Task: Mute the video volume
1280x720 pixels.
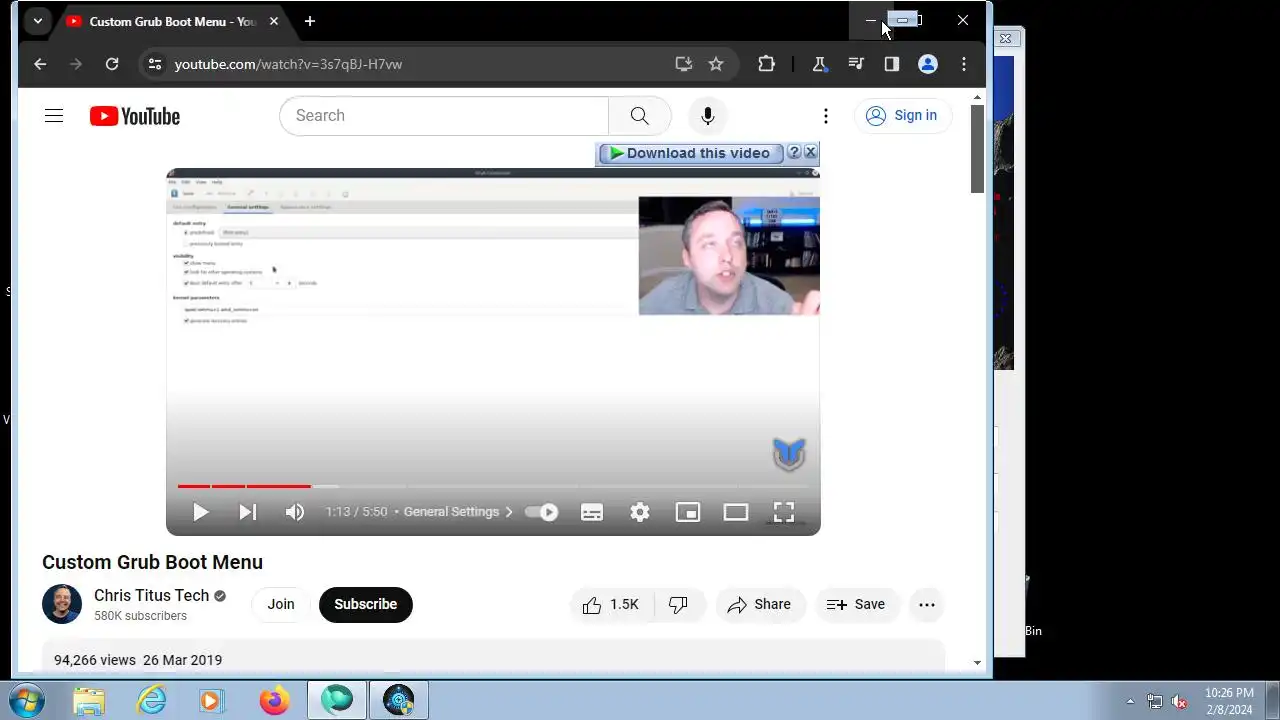Action: (295, 512)
